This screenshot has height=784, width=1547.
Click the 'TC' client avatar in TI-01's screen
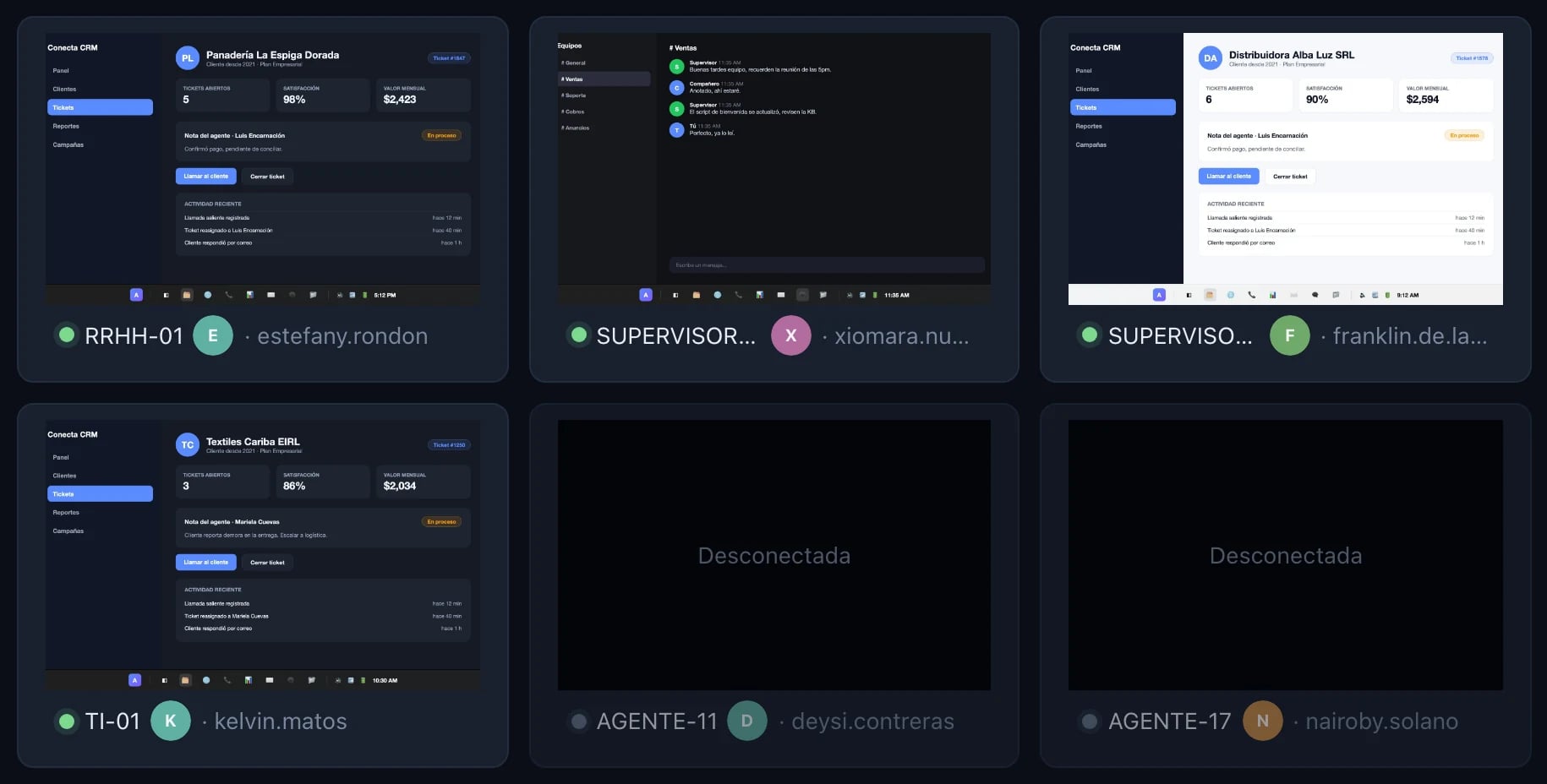pyautogui.click(x=188, y=445)
